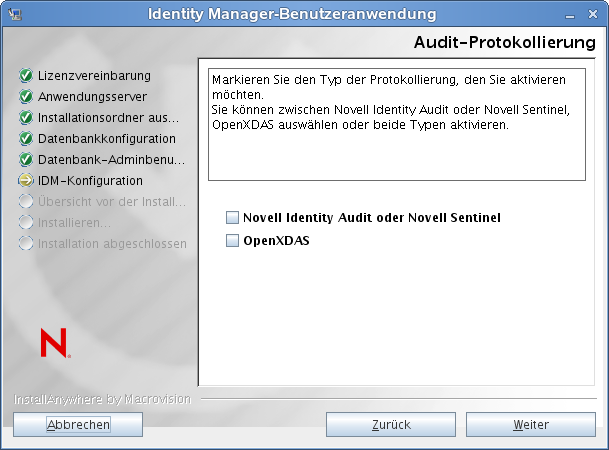Screen dimensions: 609x450
Task: Select the IDM-Konfiguration step label
Action: (90, 181)
